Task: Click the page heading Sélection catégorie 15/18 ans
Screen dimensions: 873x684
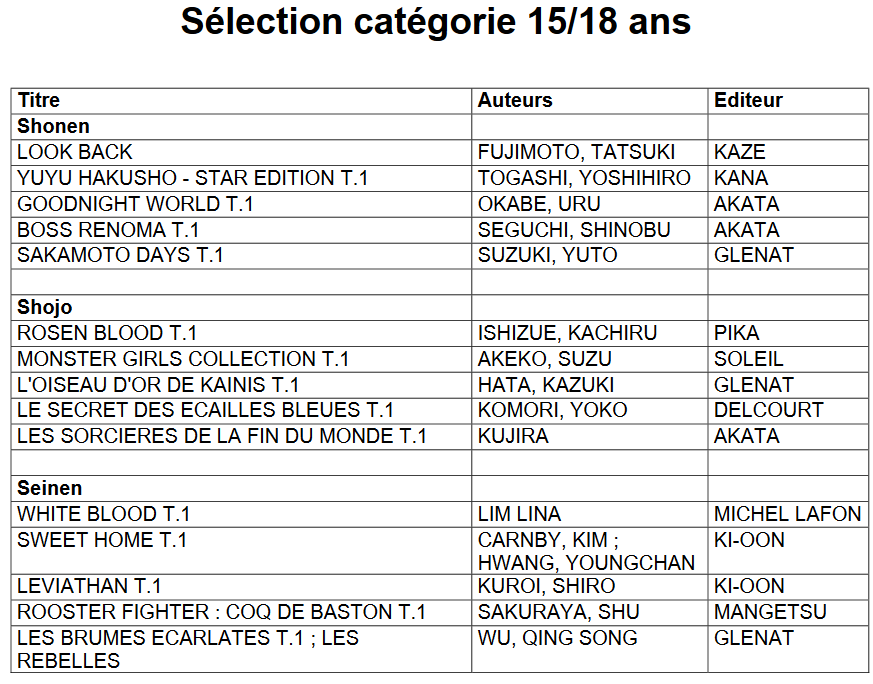Action: (436, 21)
